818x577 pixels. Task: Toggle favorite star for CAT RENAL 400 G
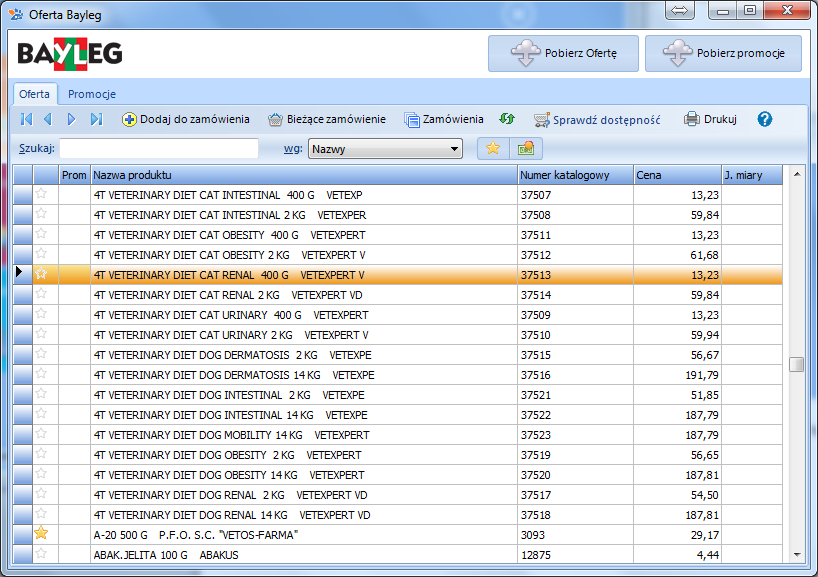click(41, 274)
